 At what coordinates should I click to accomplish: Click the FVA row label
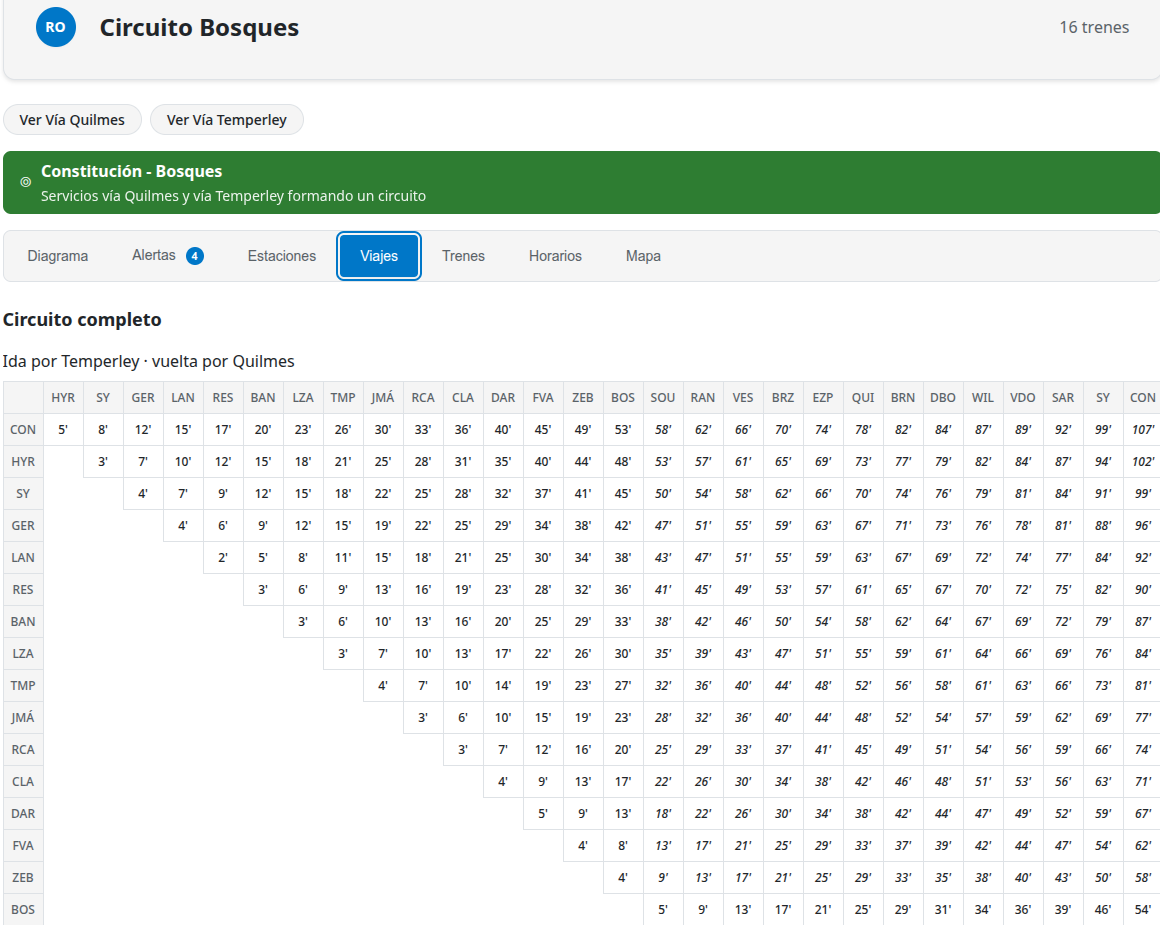pos(23,846)
